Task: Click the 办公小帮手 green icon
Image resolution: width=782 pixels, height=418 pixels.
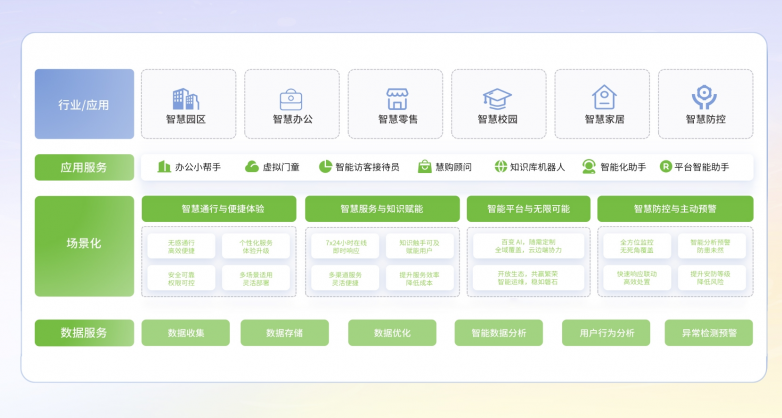Action: [x=164, y=167]
